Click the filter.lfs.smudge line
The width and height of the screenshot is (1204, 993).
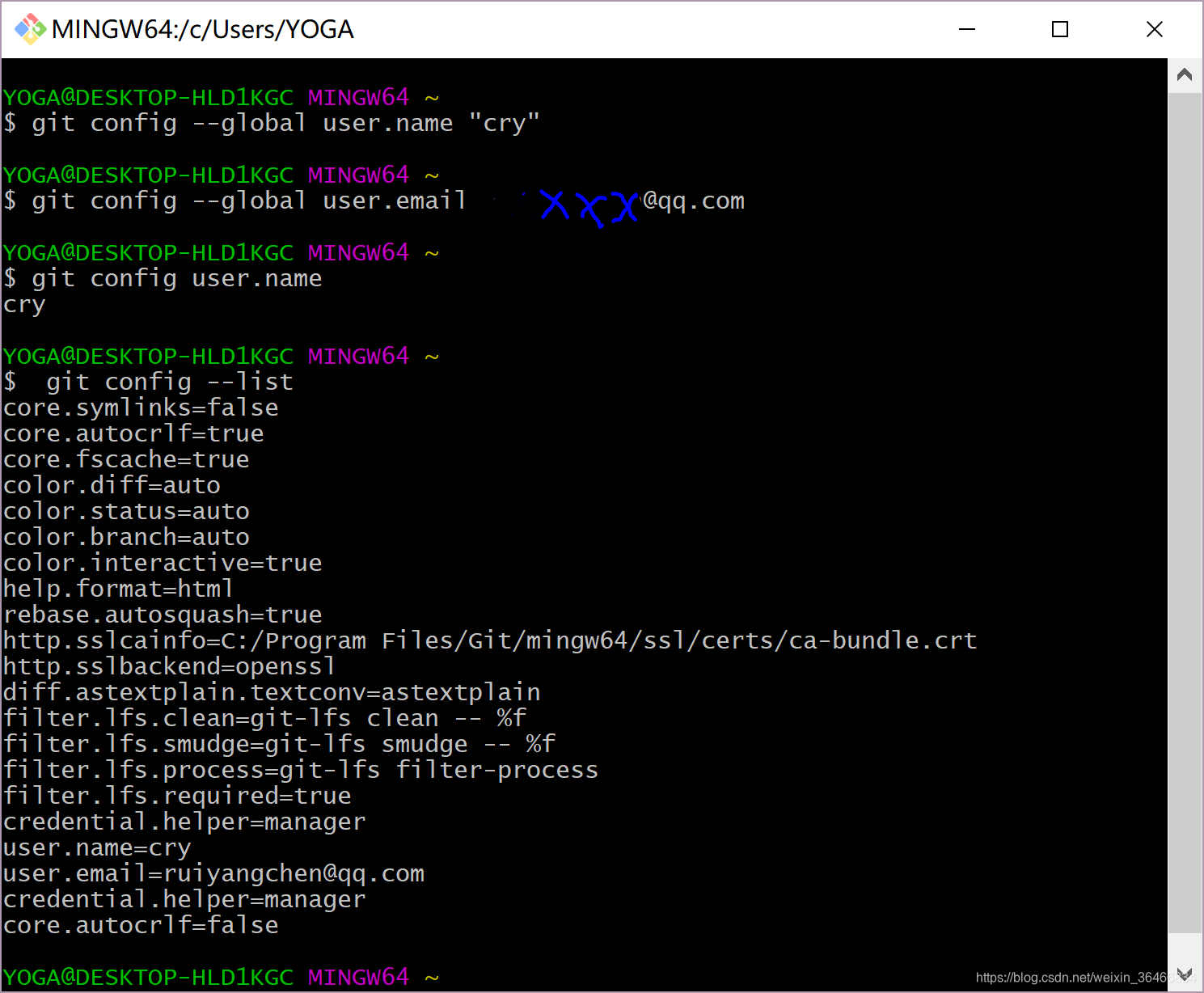point(280,745)
